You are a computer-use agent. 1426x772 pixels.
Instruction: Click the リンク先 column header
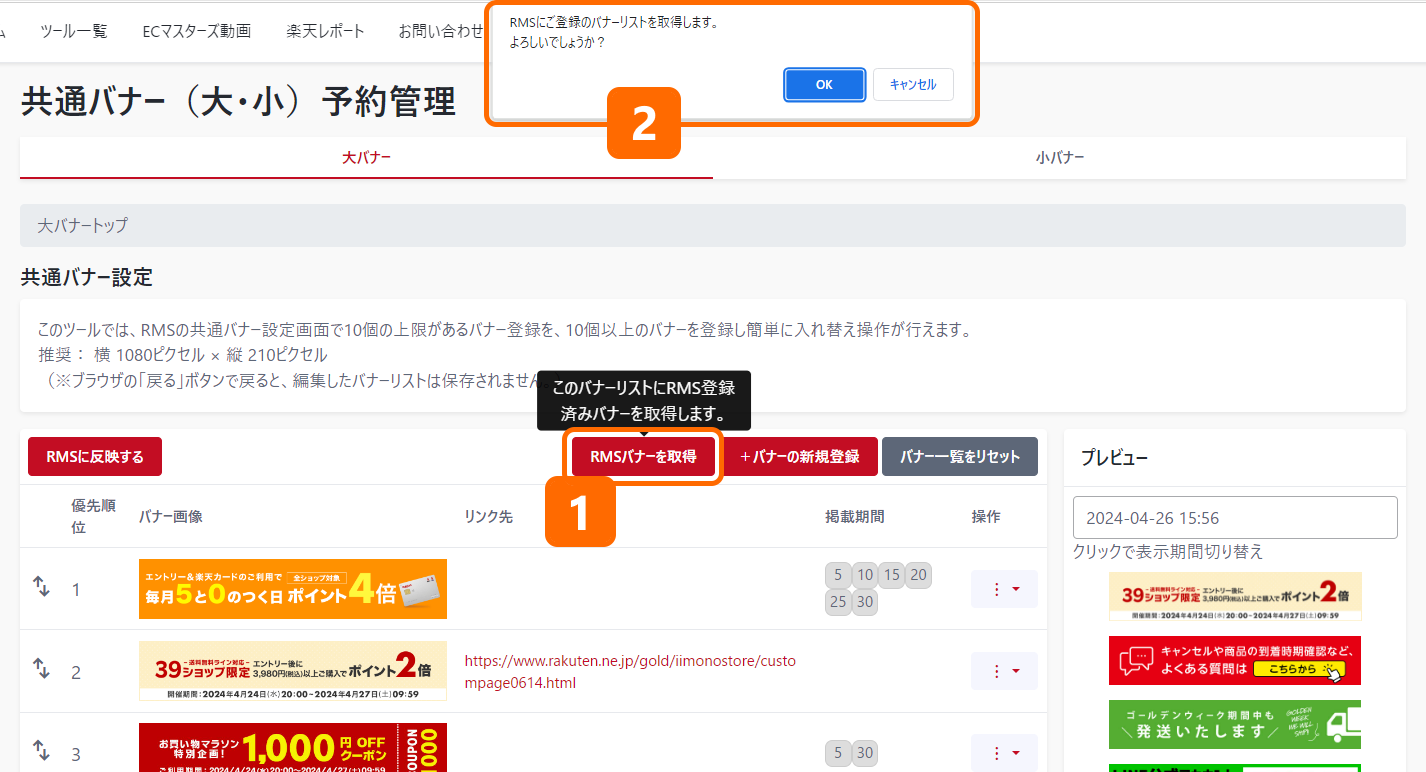489,517
